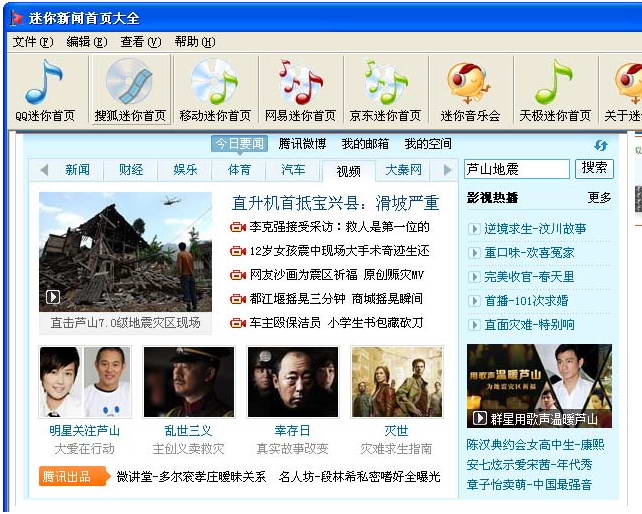Open the 帮助(H) menu
The image size is (642, 514).
pyautogui.click(x=195, y=42)
